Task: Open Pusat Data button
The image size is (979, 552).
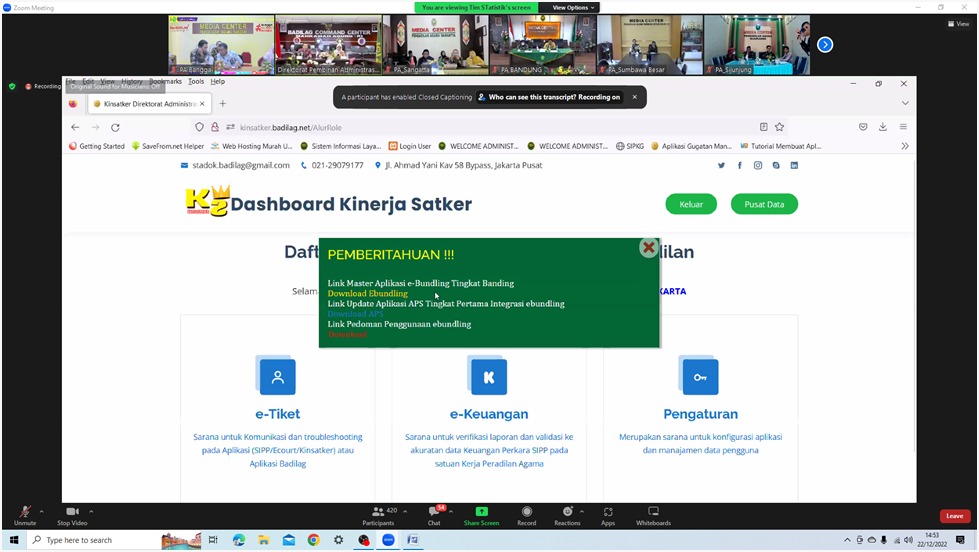Action: (763, 204)
